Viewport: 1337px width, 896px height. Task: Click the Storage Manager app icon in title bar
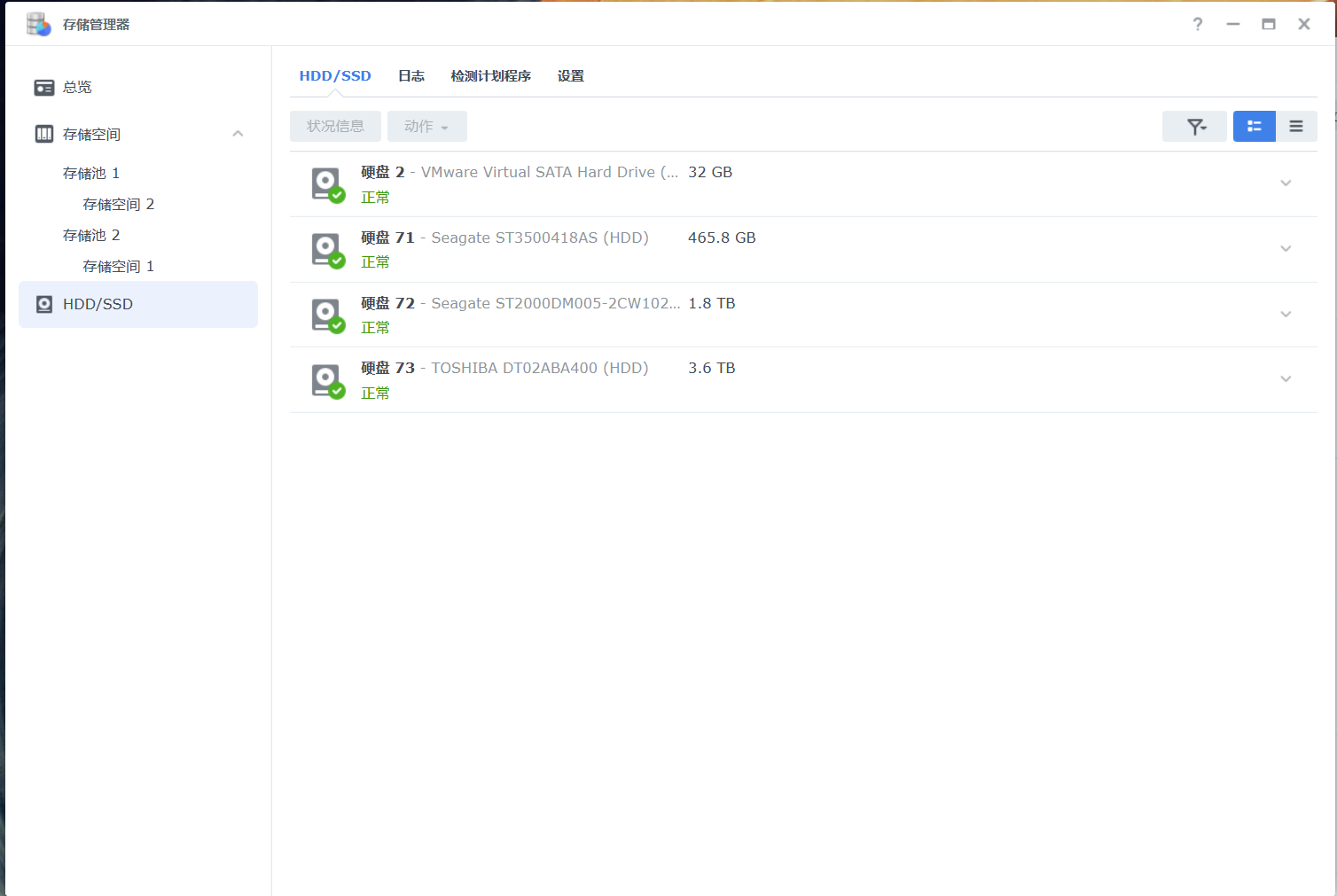pyautogui.click(x=39, y=24)
